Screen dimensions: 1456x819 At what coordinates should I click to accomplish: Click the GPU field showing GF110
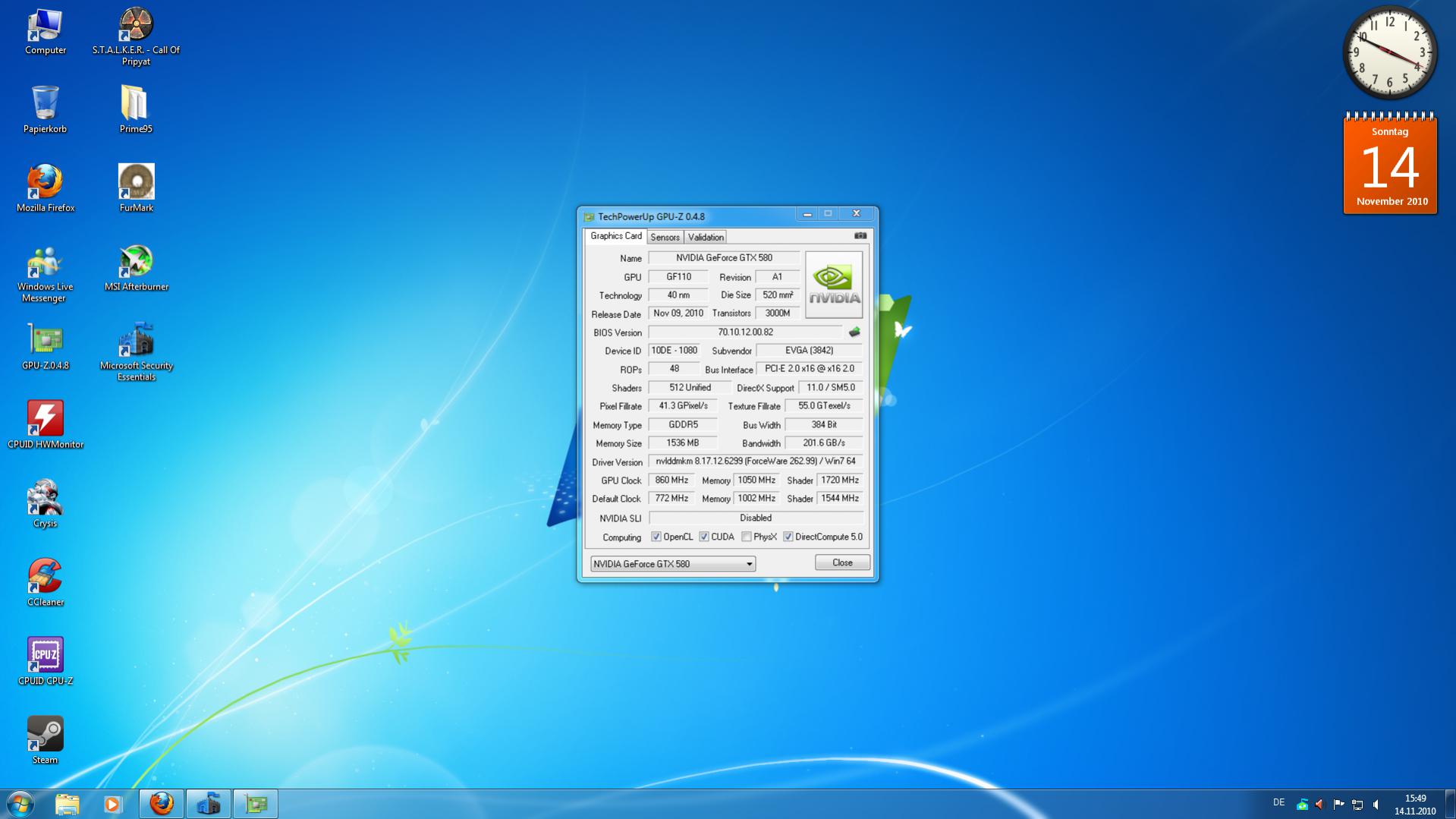tap(678, 277)
